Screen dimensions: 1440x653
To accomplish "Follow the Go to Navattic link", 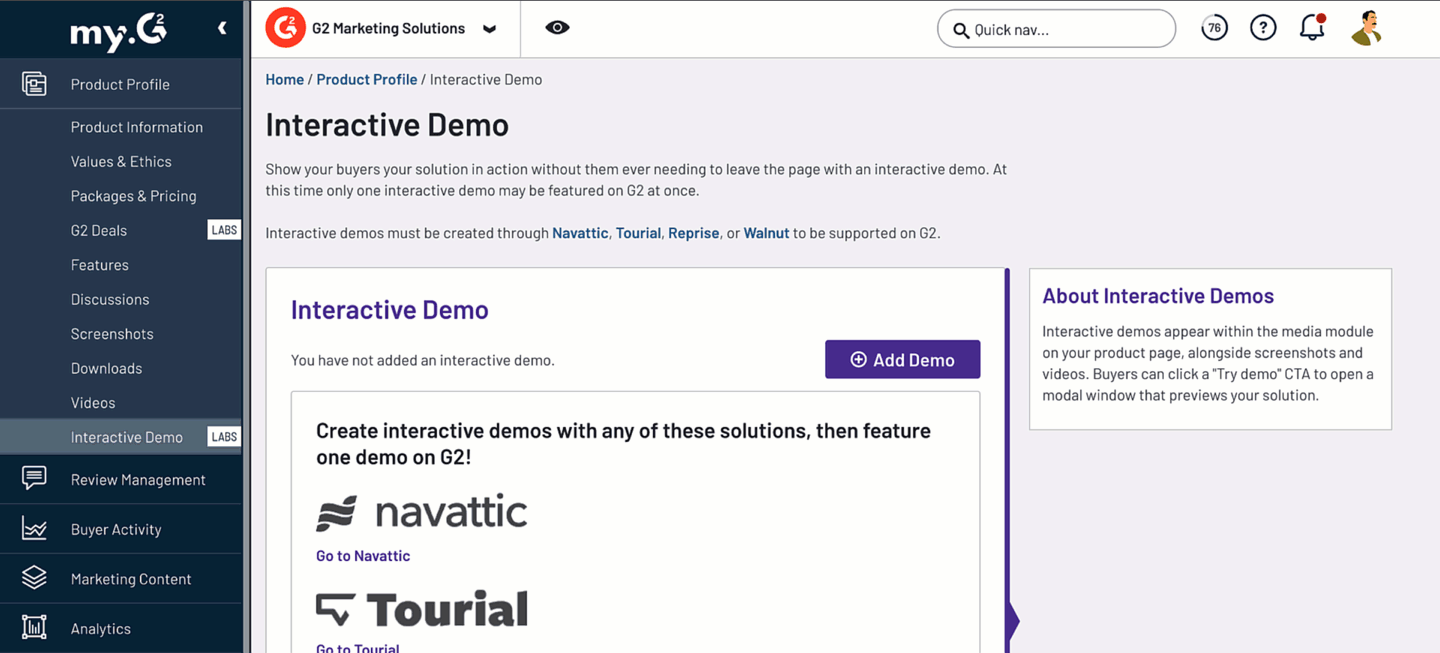I will (x=363, y=556).
